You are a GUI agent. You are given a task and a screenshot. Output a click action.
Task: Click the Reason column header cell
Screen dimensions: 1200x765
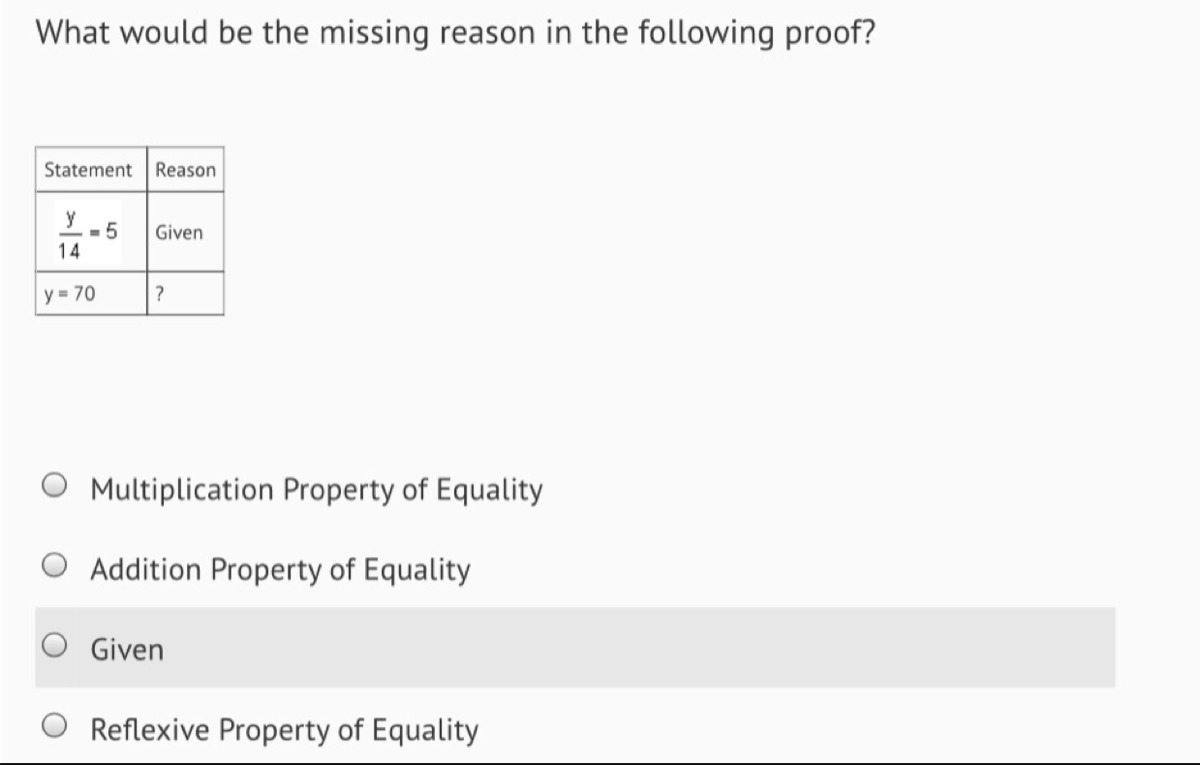coord(185,170)
